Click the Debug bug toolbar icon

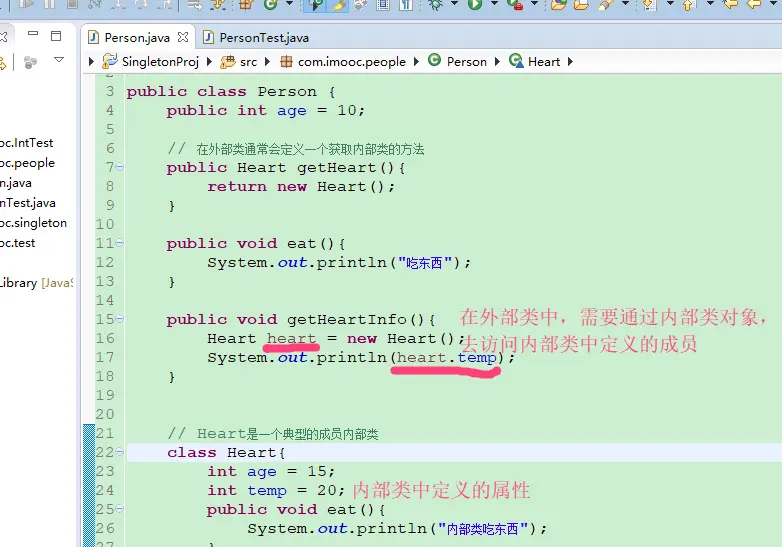(435, 5)
